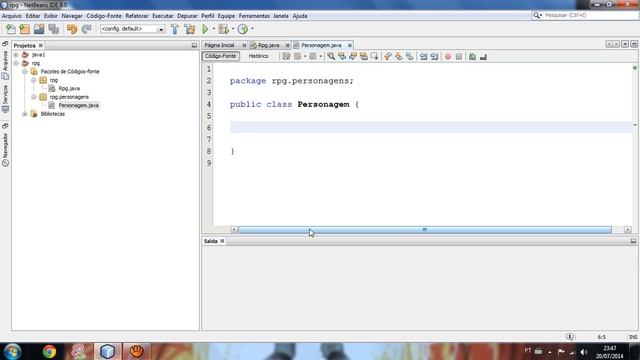The height and width of the screenshot is (360, 640).
Task: Collapse the rpg.personagens package node
Action: coord(34,97)
